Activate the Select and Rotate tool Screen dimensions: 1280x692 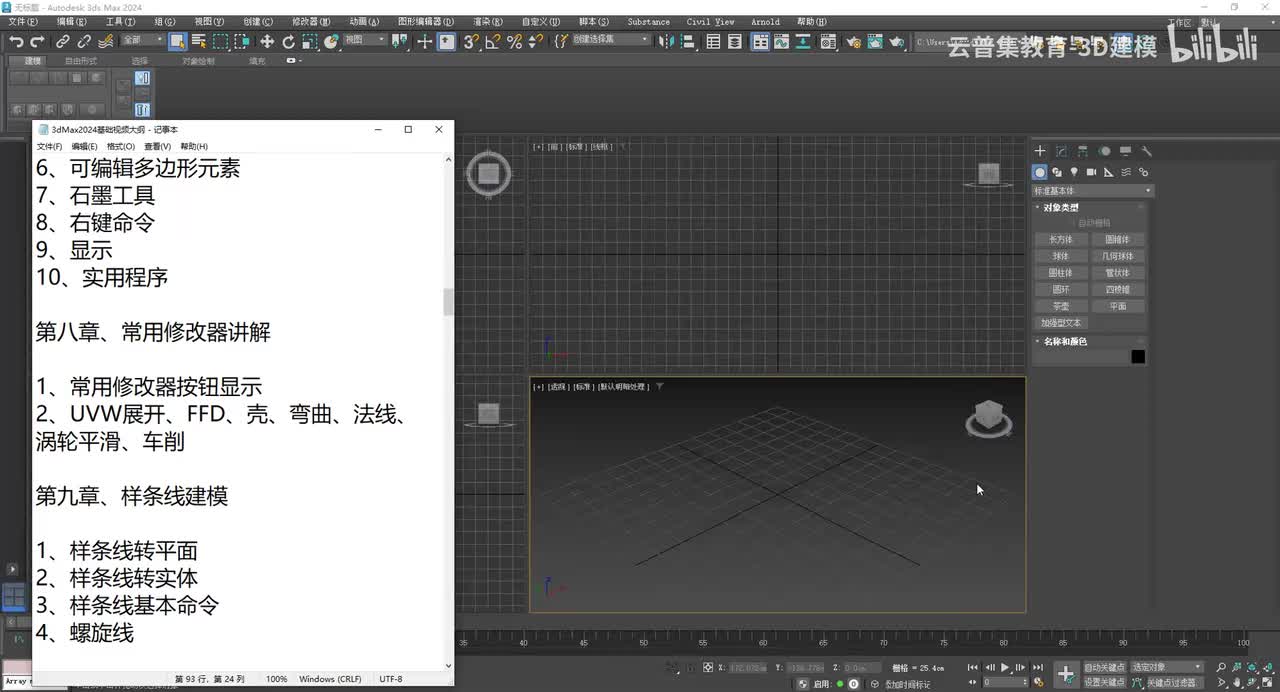coord(289,41)
